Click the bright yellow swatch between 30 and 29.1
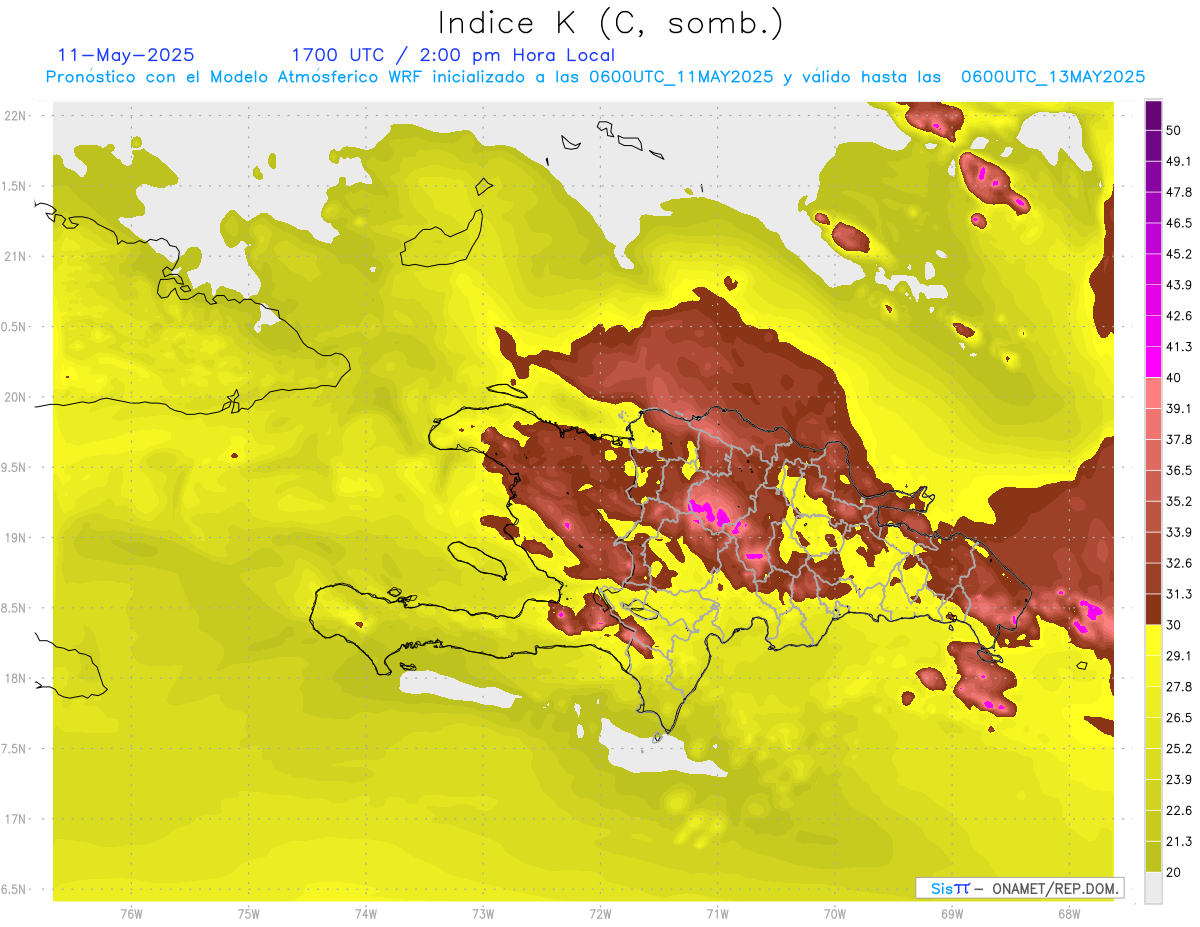Image resolution: width=1200 pixels, height=927 pixels. tap(1153, 640)
